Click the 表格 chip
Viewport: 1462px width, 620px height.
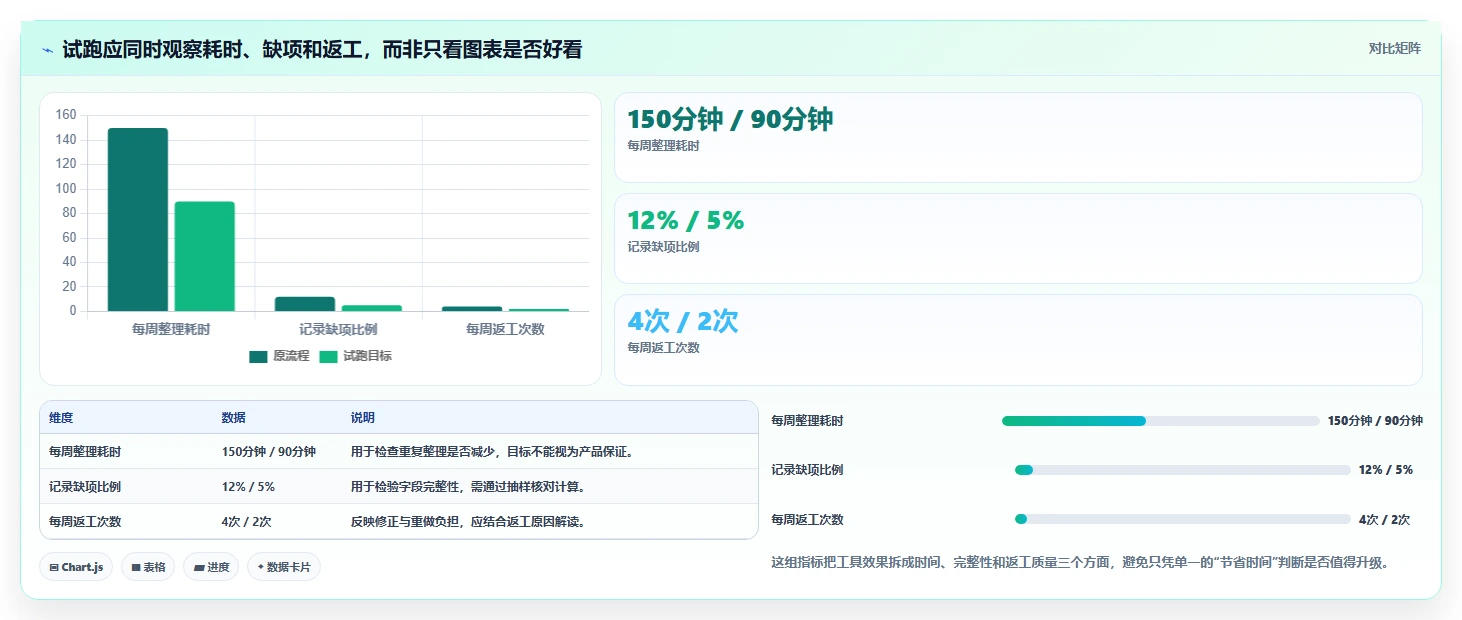148,567
